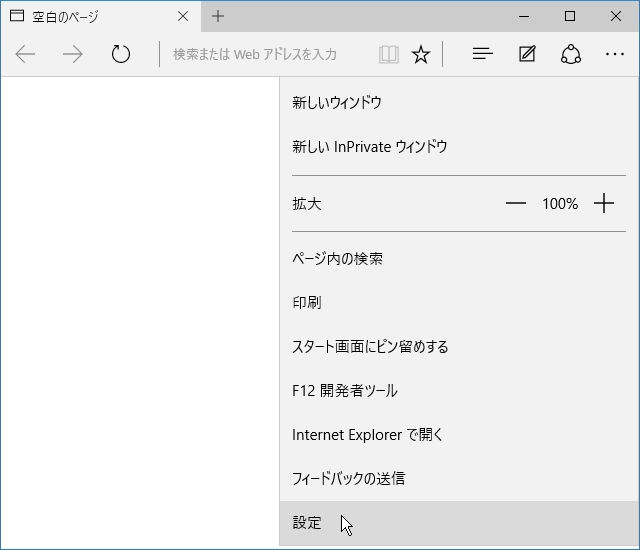This screenshot has height=550, width=640.
Task: Close the 空白のページ tab
Action: click(x=183, y=16)
